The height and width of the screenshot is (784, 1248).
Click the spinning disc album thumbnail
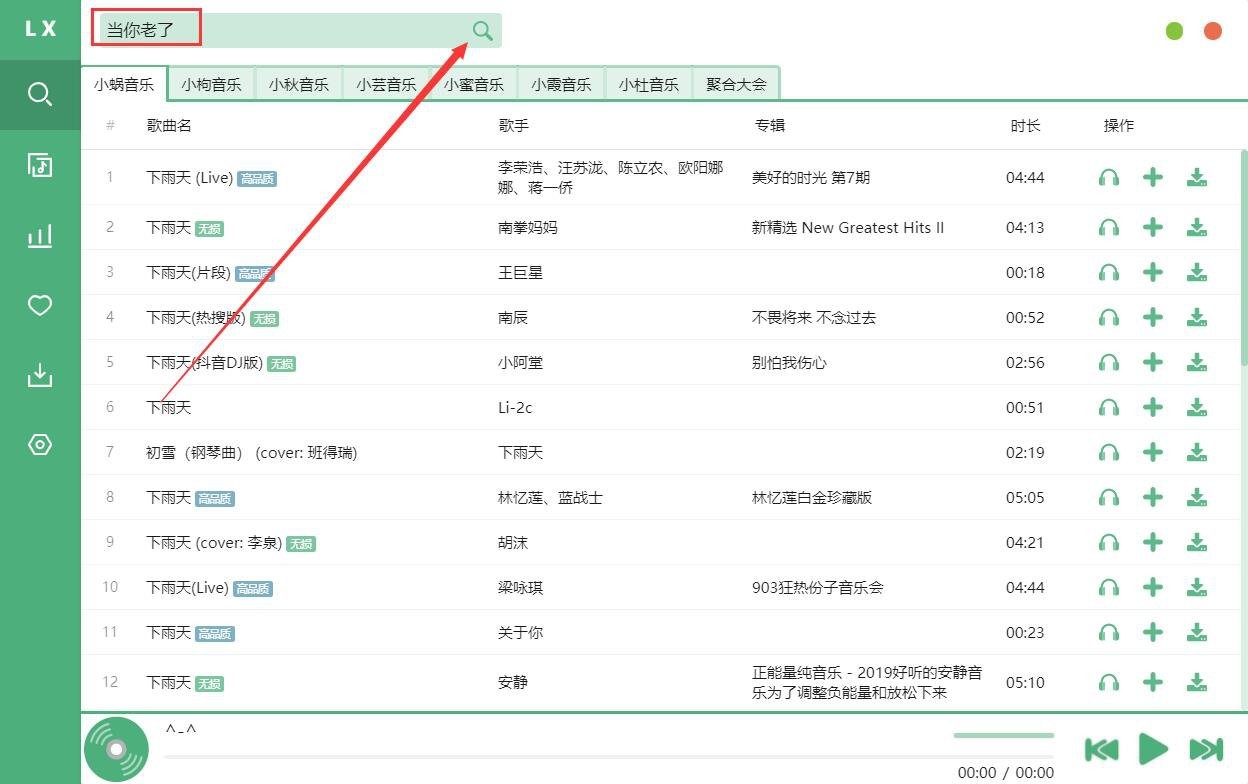(x=116, y=749)
